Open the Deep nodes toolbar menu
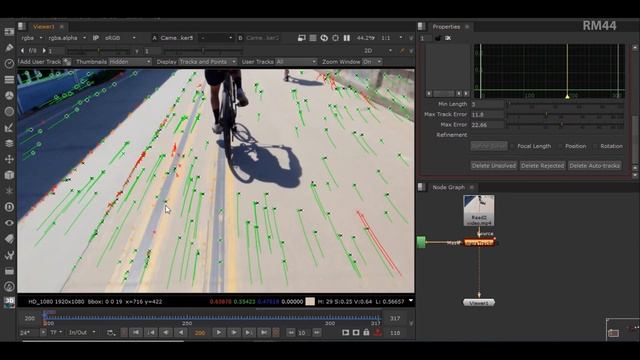The height and width of the screenshot is (360, 640). point(9,207)
